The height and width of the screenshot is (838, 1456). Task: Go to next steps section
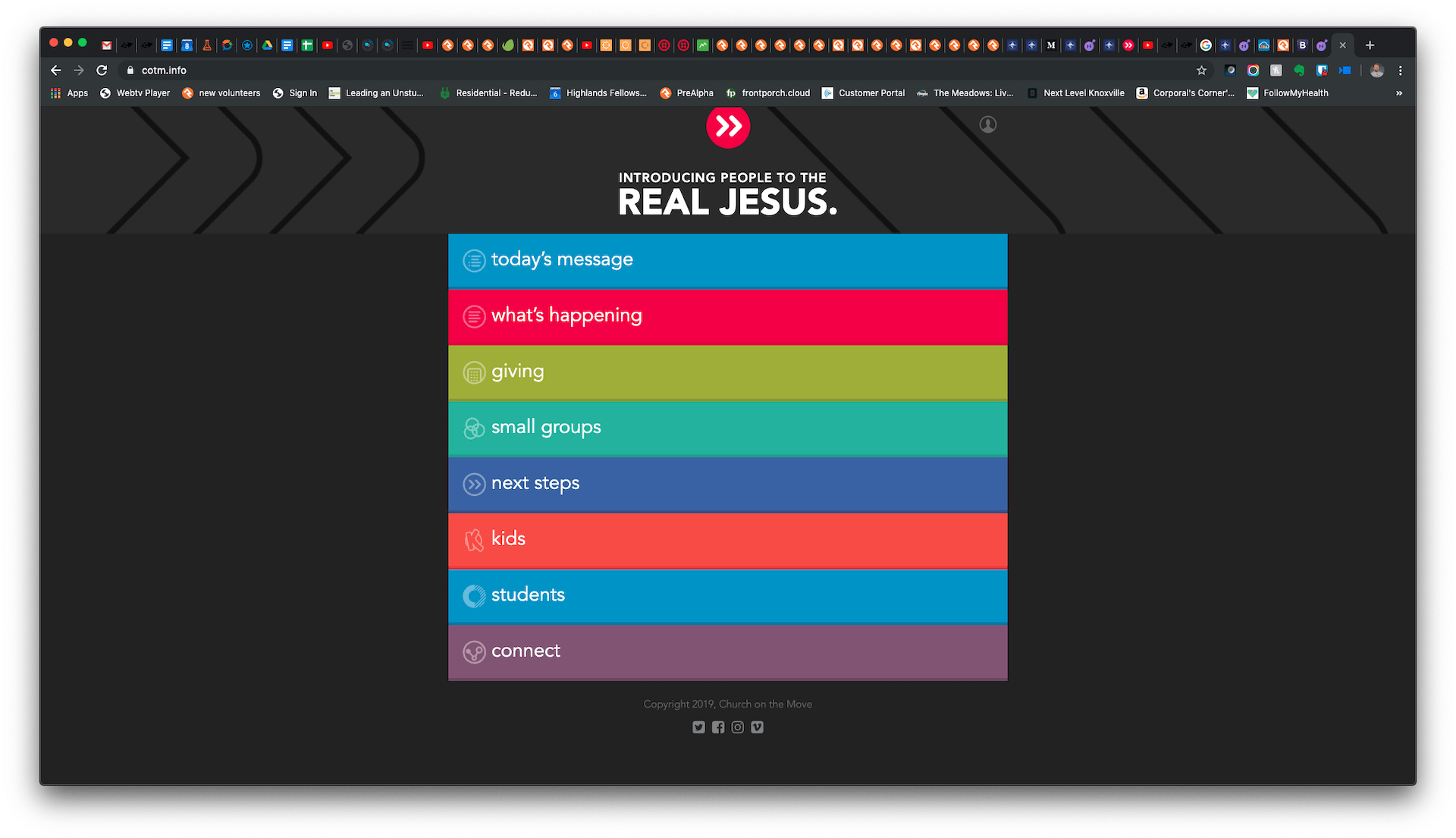[727, 484]
